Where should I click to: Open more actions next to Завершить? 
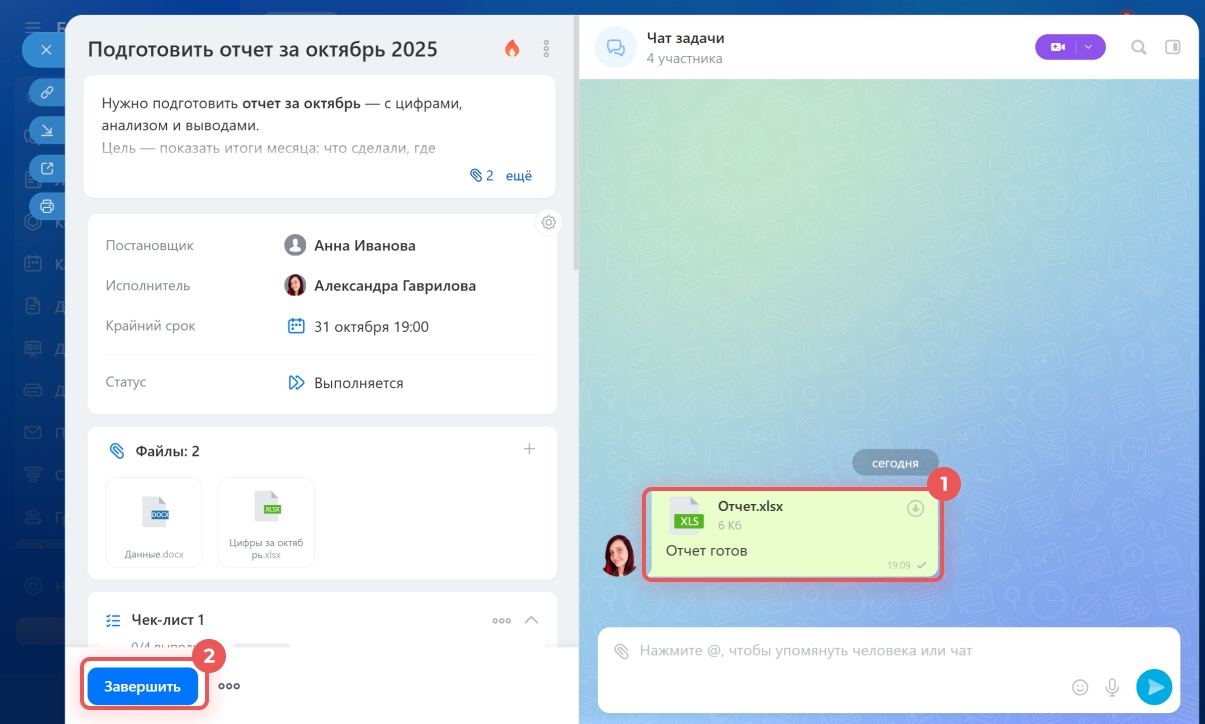229,686
